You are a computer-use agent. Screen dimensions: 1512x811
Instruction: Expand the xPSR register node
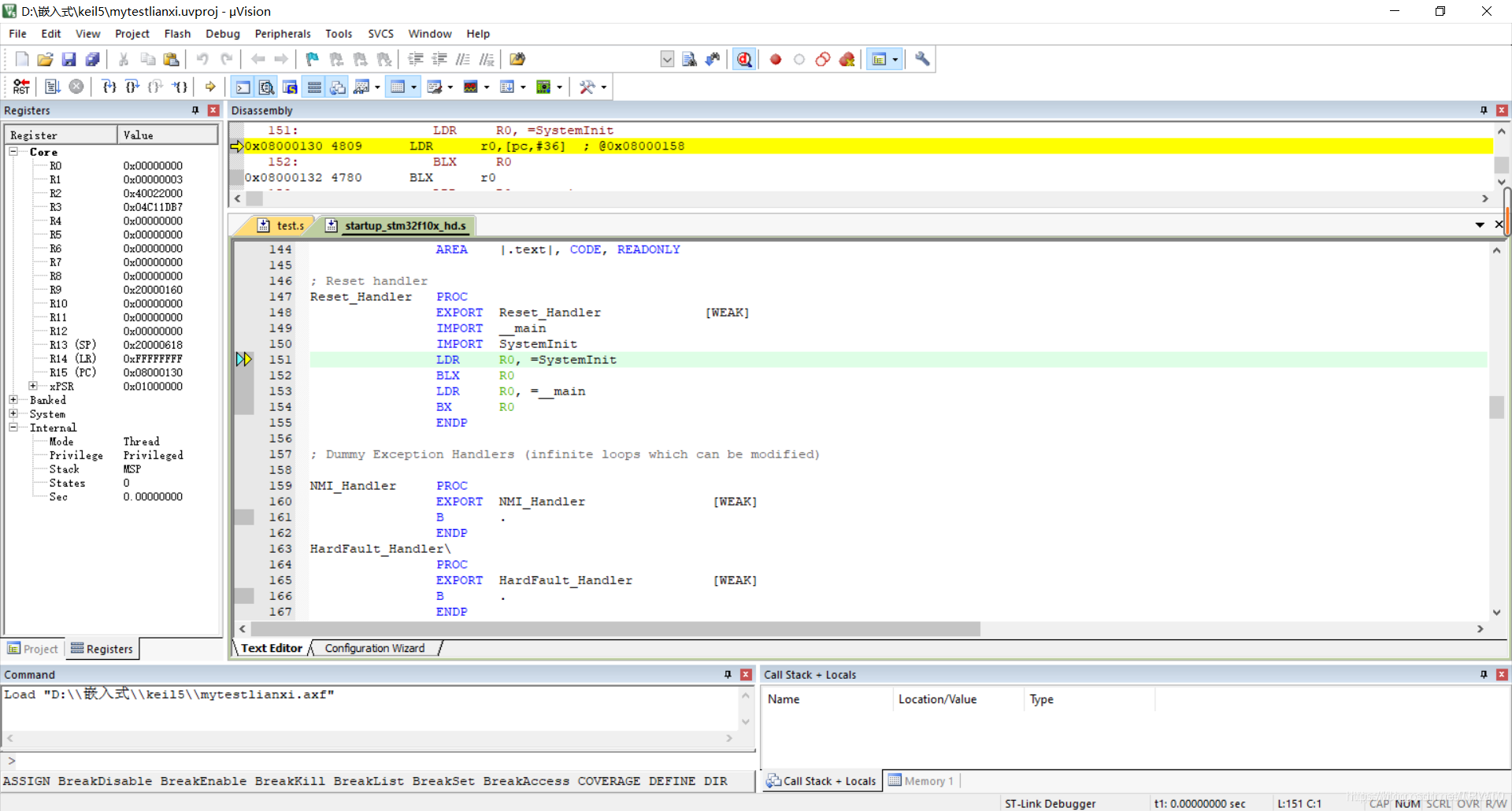point(33,386)
